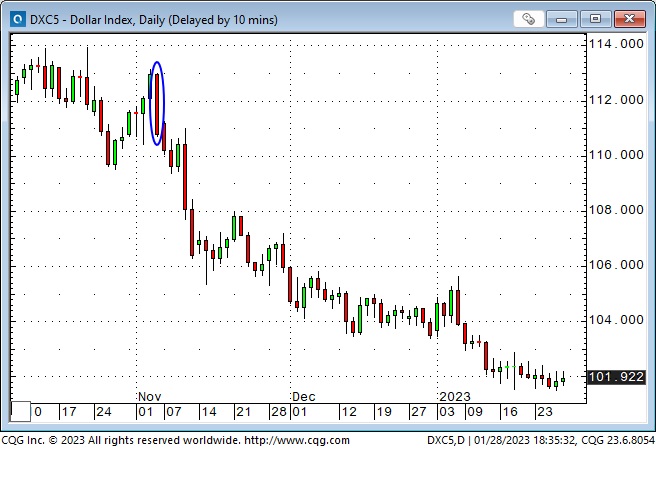Click the 114.000 price axis label
656x496 pixels.
tap(616, 43)
